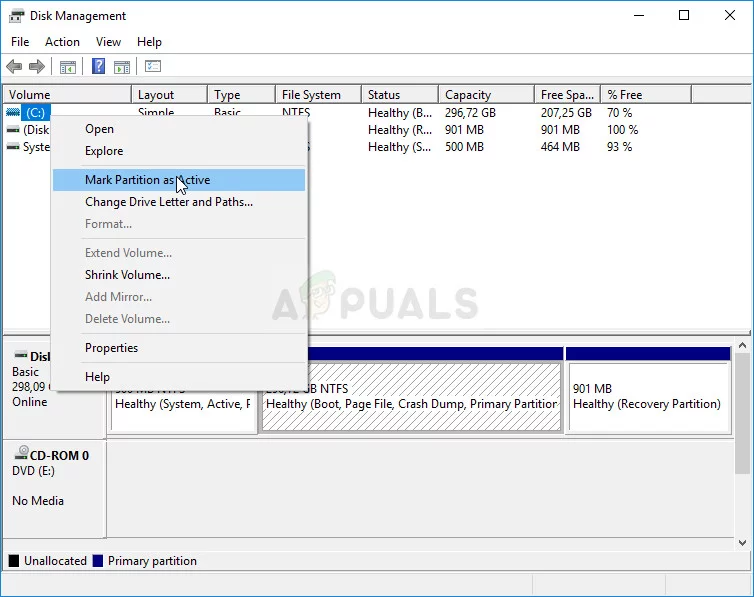The width and height of the screenshot is (754, 597).
Task: Click the 901 MB capacity cell
Action: pos(464,130)
